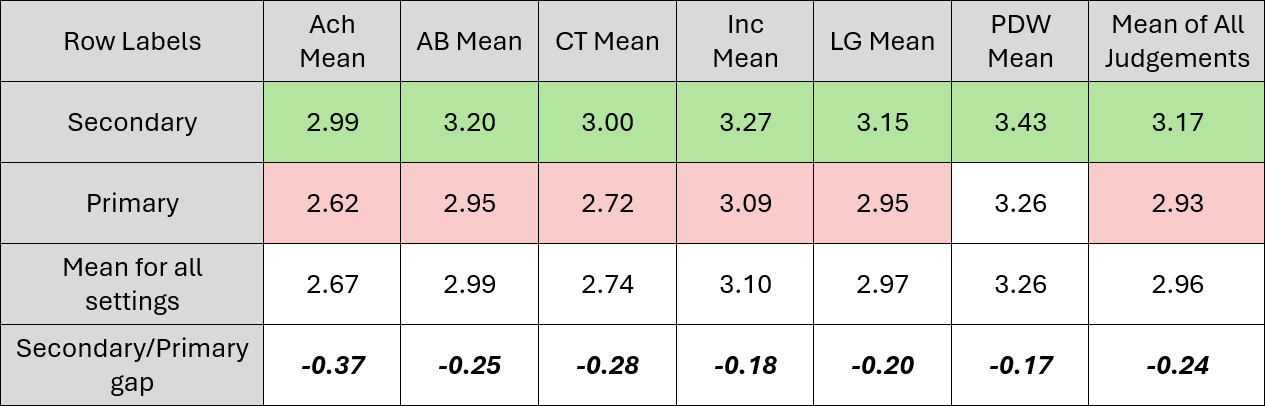
Task: Select the "Ach Mean" column header
Action: point(335,41)
